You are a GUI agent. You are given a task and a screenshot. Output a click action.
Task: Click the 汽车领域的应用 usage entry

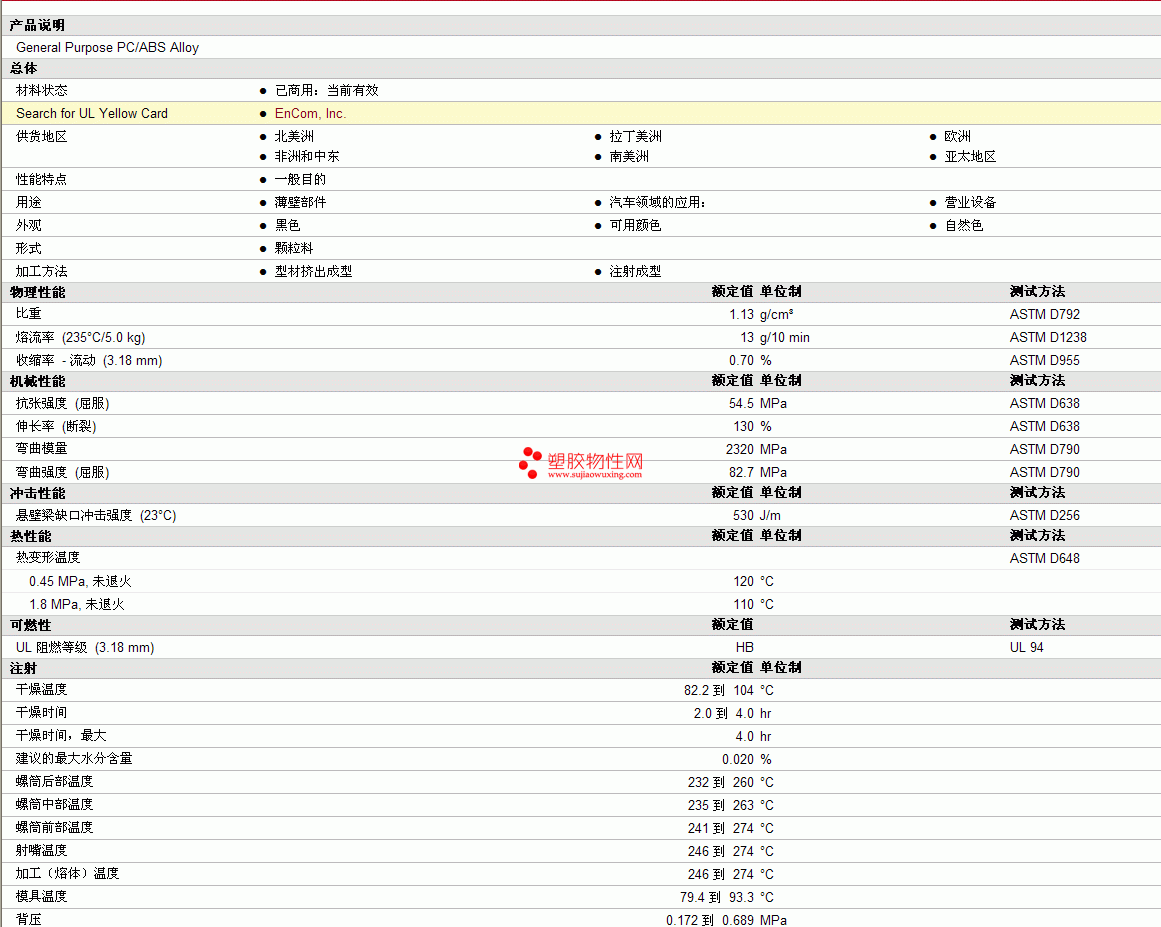(657, 202)
